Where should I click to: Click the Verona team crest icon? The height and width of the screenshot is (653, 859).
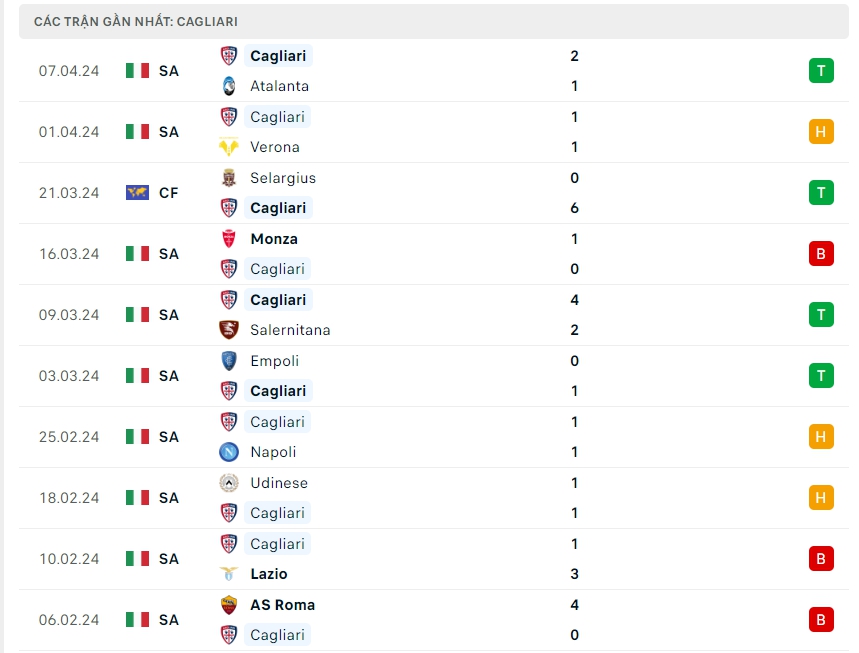[229, 147]
